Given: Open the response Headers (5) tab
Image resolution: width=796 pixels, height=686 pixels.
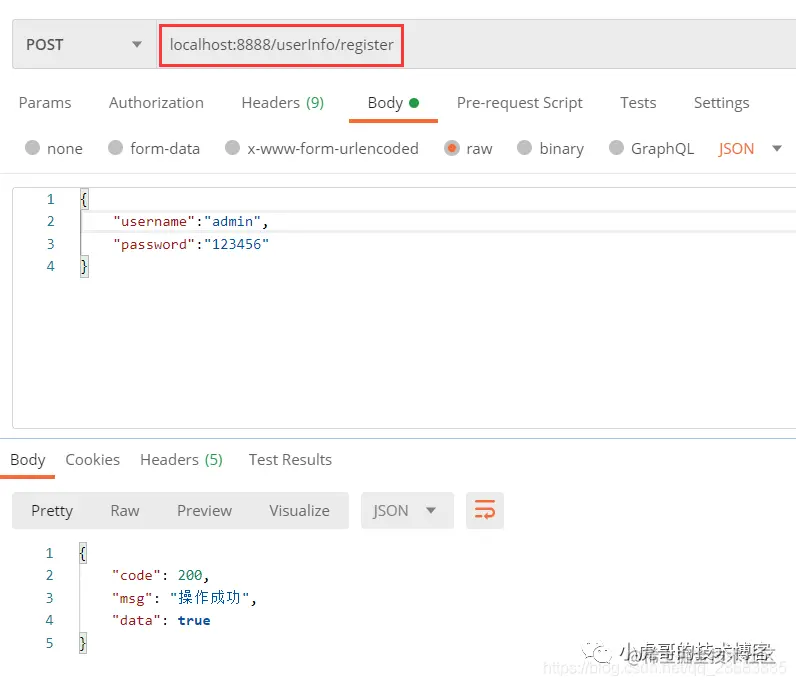Looking at the screenshot, I should [181, 460].
